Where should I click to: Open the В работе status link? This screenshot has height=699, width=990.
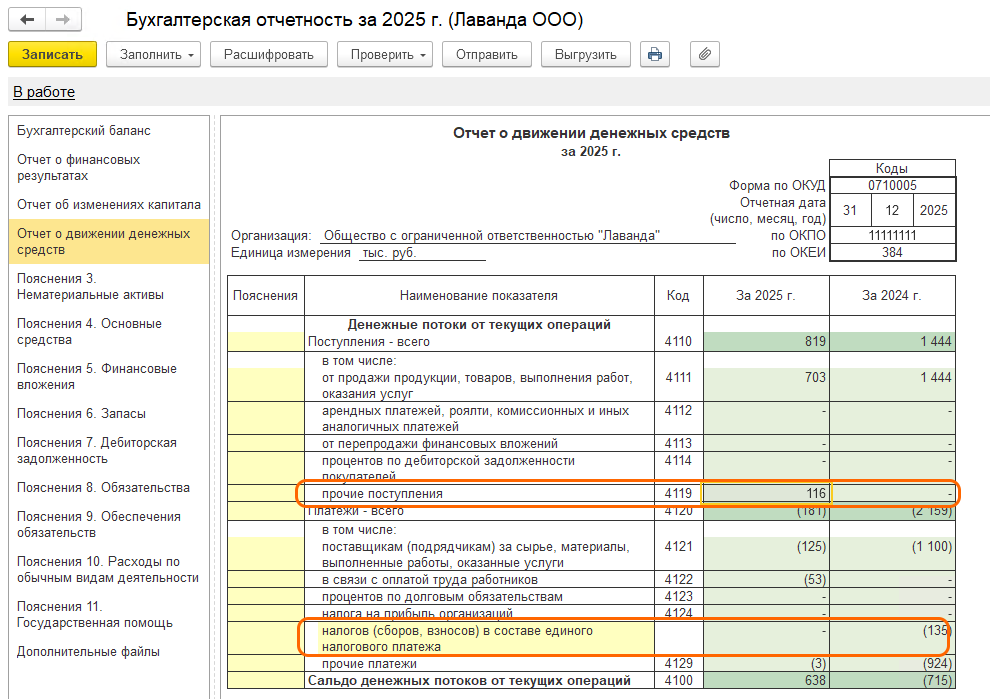[43, 92]
